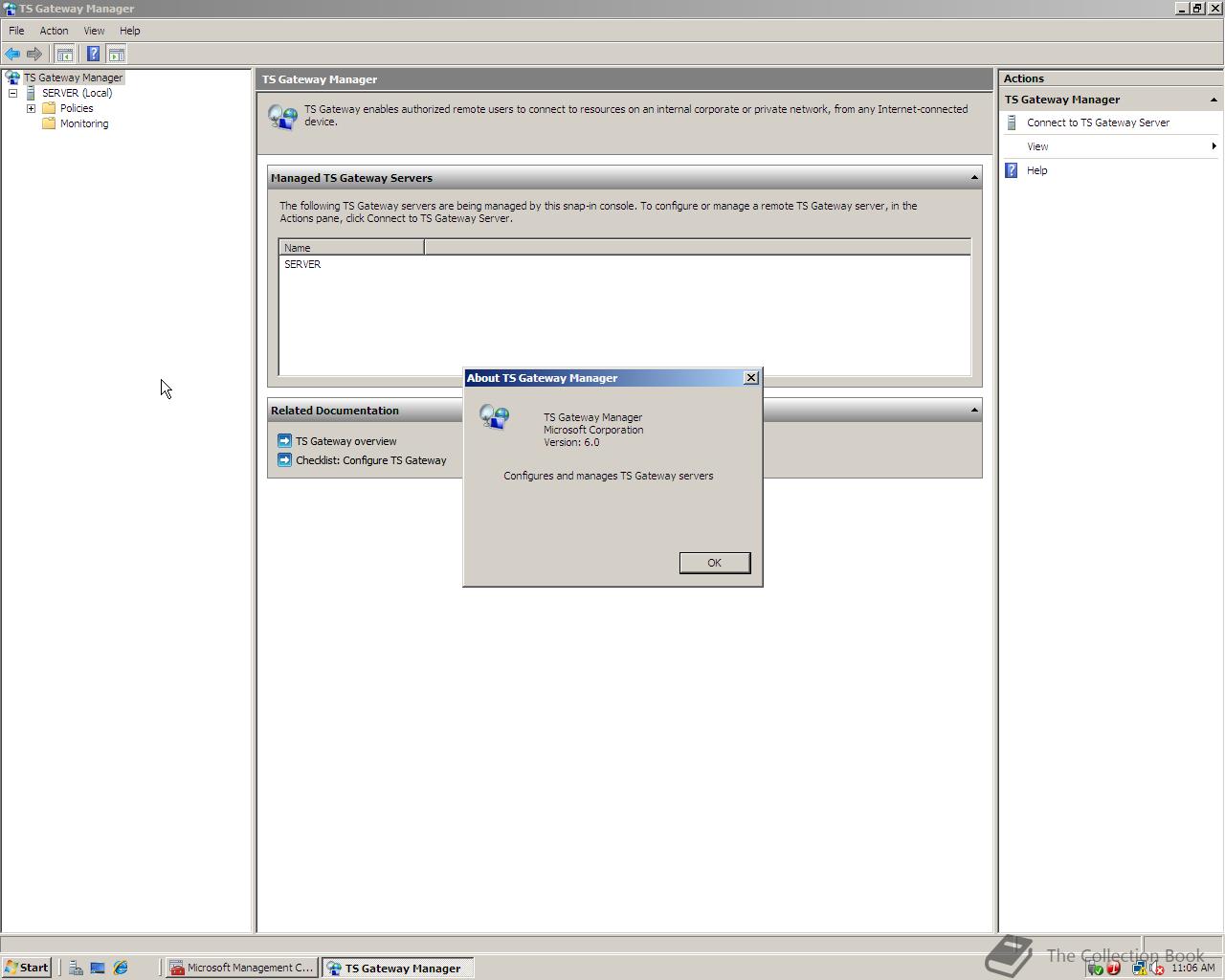Viewport: 1225px width, 980px height.
Task: Click the Policies folder icon
Action: pyautogui.click(x=49, y=108)
